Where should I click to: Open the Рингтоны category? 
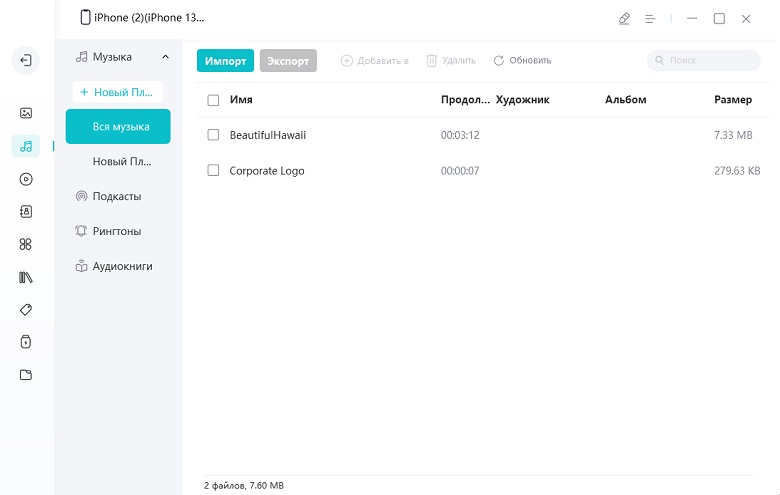click(108, 231)
